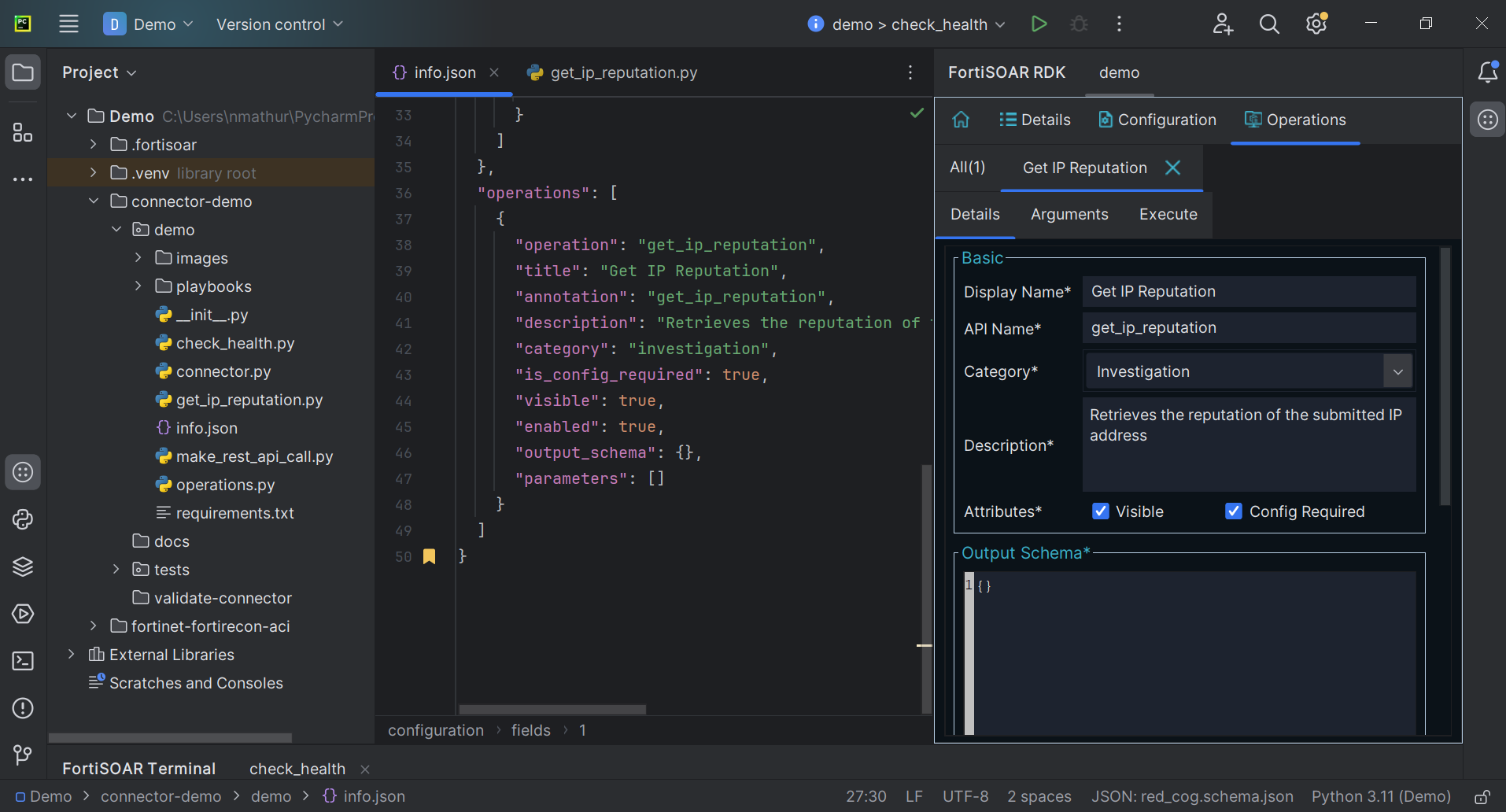1506x812 pixels.
Task: Go to the Execute tab
Action: (1168, 214)
